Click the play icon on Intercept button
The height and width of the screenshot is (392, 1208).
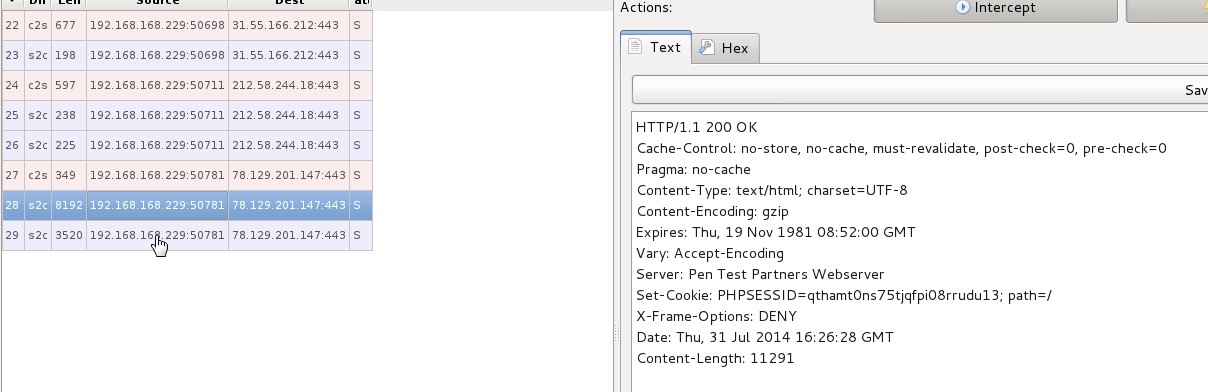(x=963, y=8)
